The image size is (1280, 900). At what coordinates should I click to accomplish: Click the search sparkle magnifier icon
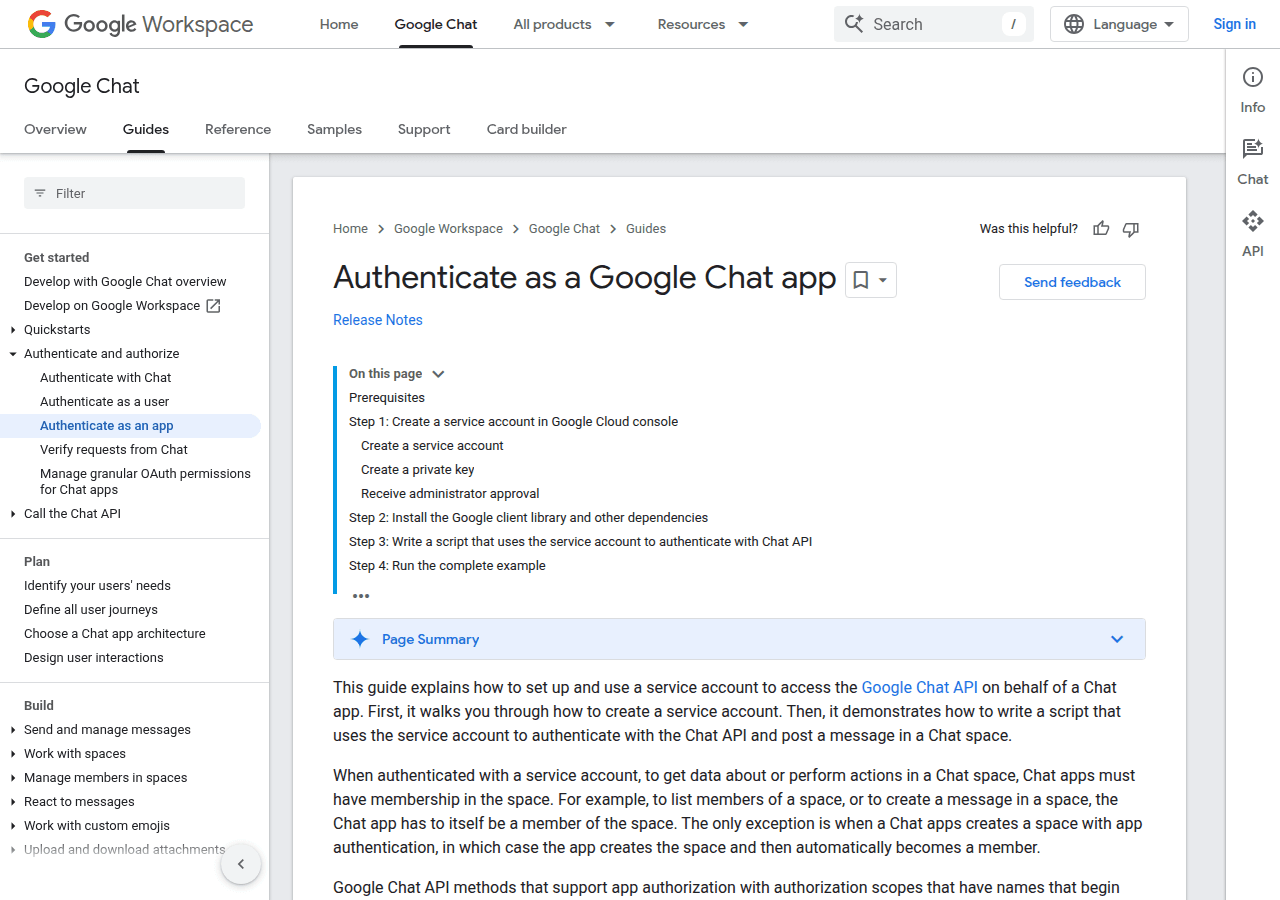coord(853,24)
